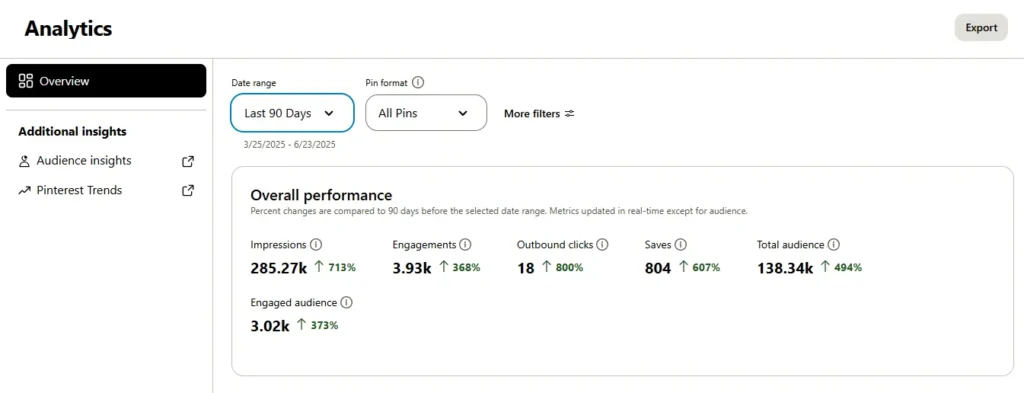Click the external link icon for Audience insights
The width and height of the screenshot is (1024, 393).
pos(188,161)
